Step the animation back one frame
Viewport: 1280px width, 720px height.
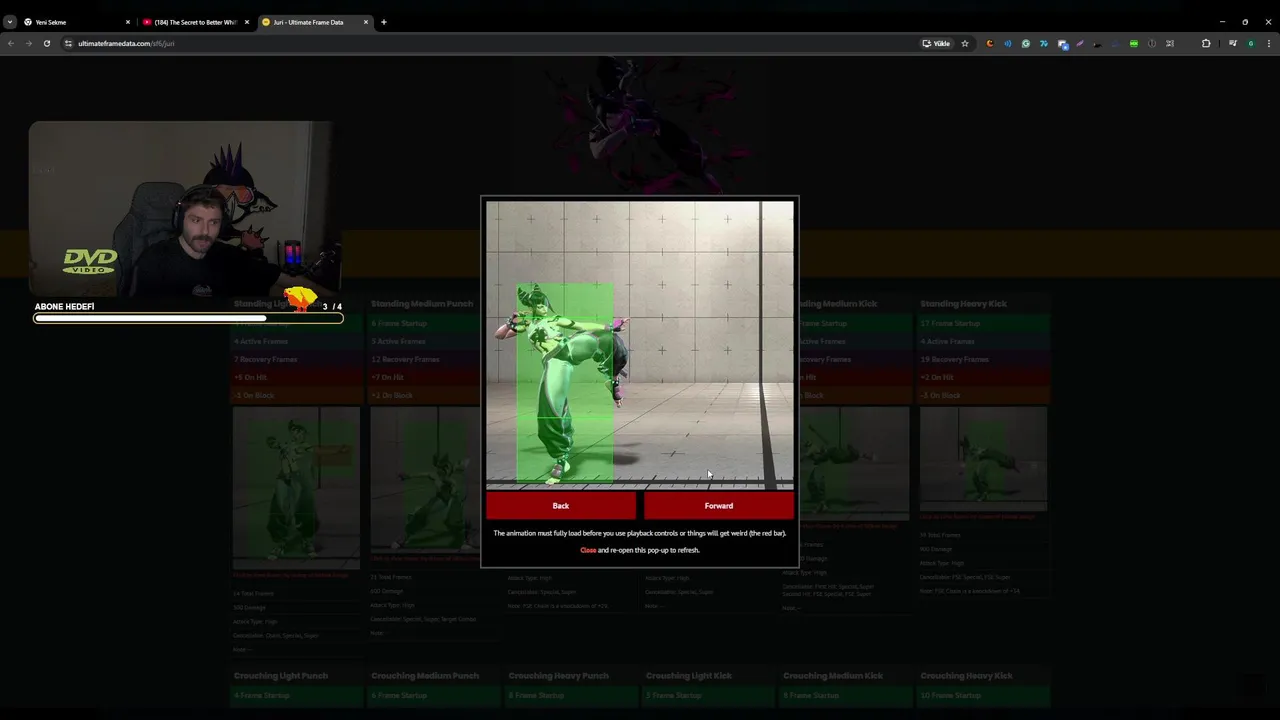pos(560,506)
